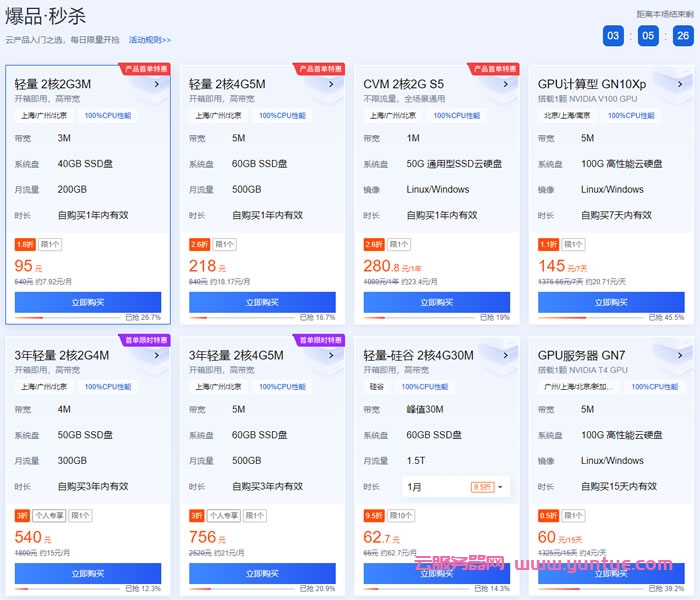The image size is (700, 600).
Task: Click the 个人专享 tag on the 540元 plan
Action: tap(49, 516)
